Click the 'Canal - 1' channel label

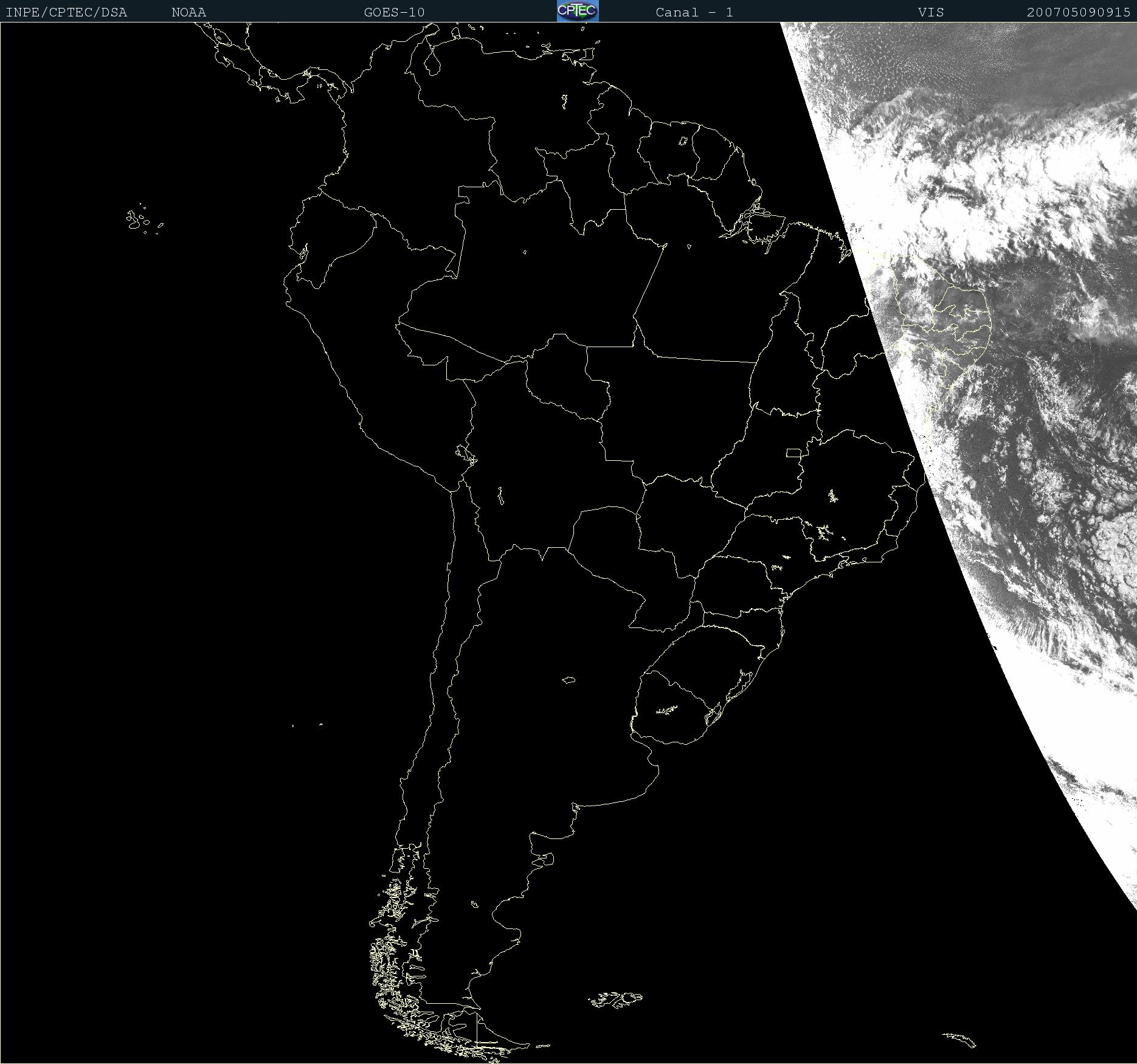coord(694,12)
